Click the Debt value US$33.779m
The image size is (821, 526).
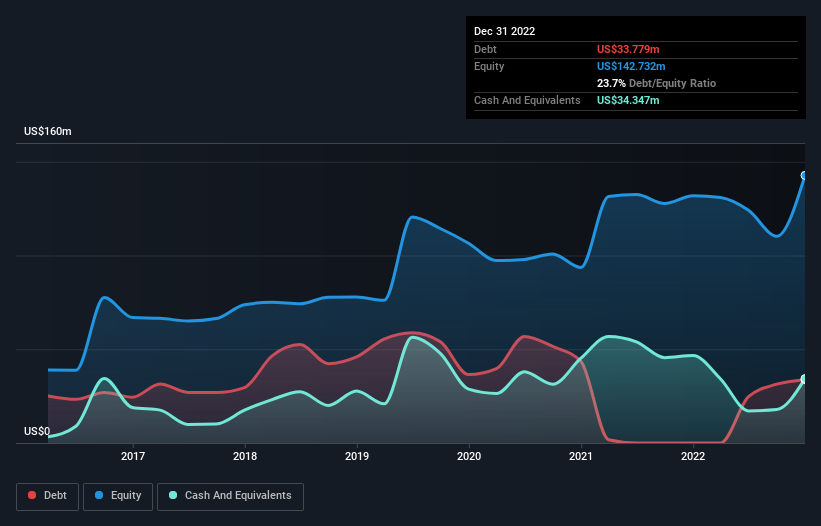pyautogui.click(x=628, y=49)
